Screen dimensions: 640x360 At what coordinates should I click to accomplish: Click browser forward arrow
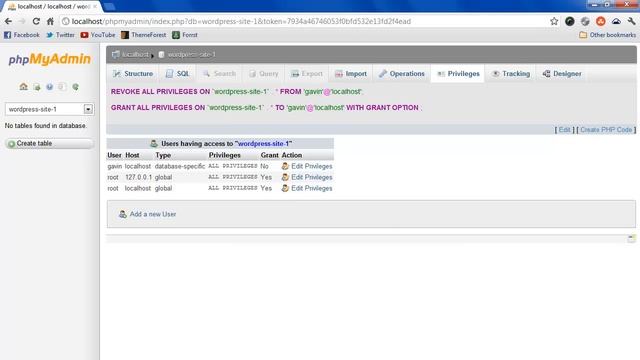click(x=22, y=21)
